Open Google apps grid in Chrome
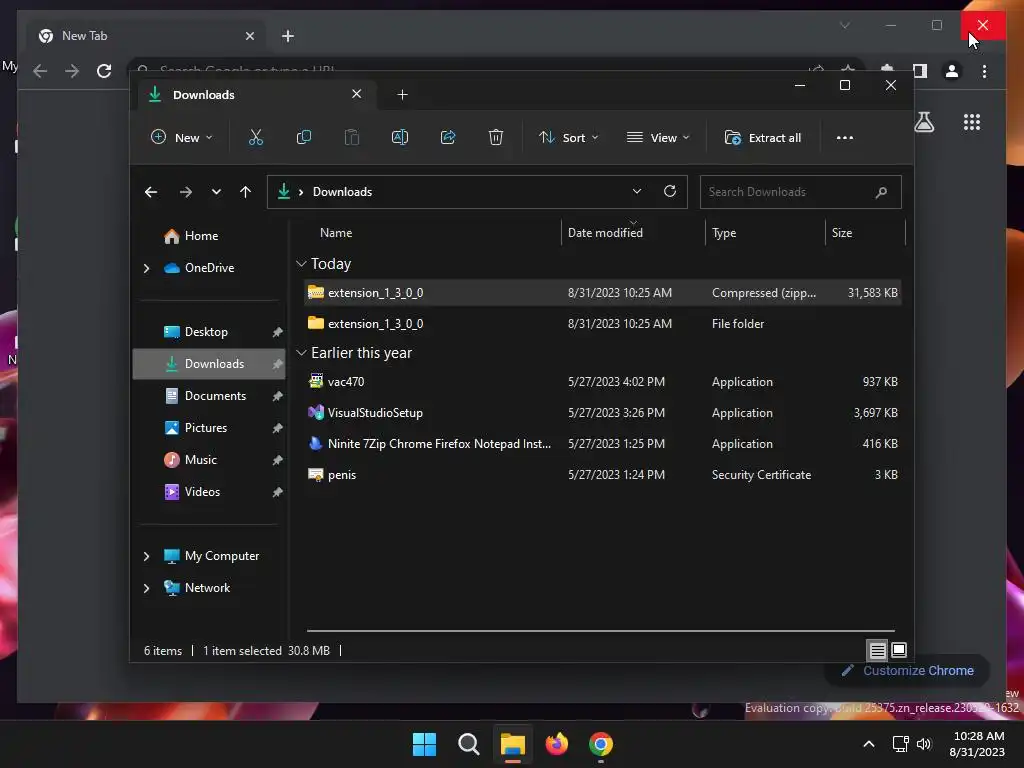 click(x=972, y=122)
